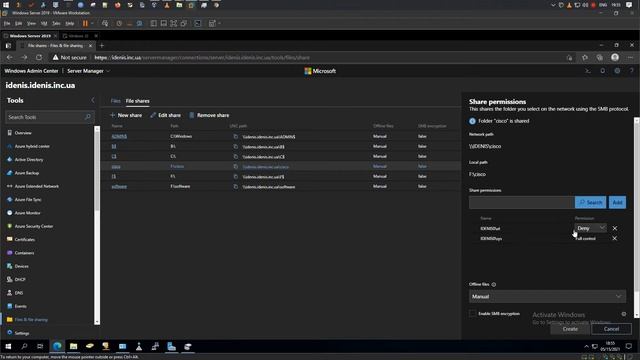The image size is (640, 360).
Task: Open Azure Security Center tool
Action: pos(33,226)
